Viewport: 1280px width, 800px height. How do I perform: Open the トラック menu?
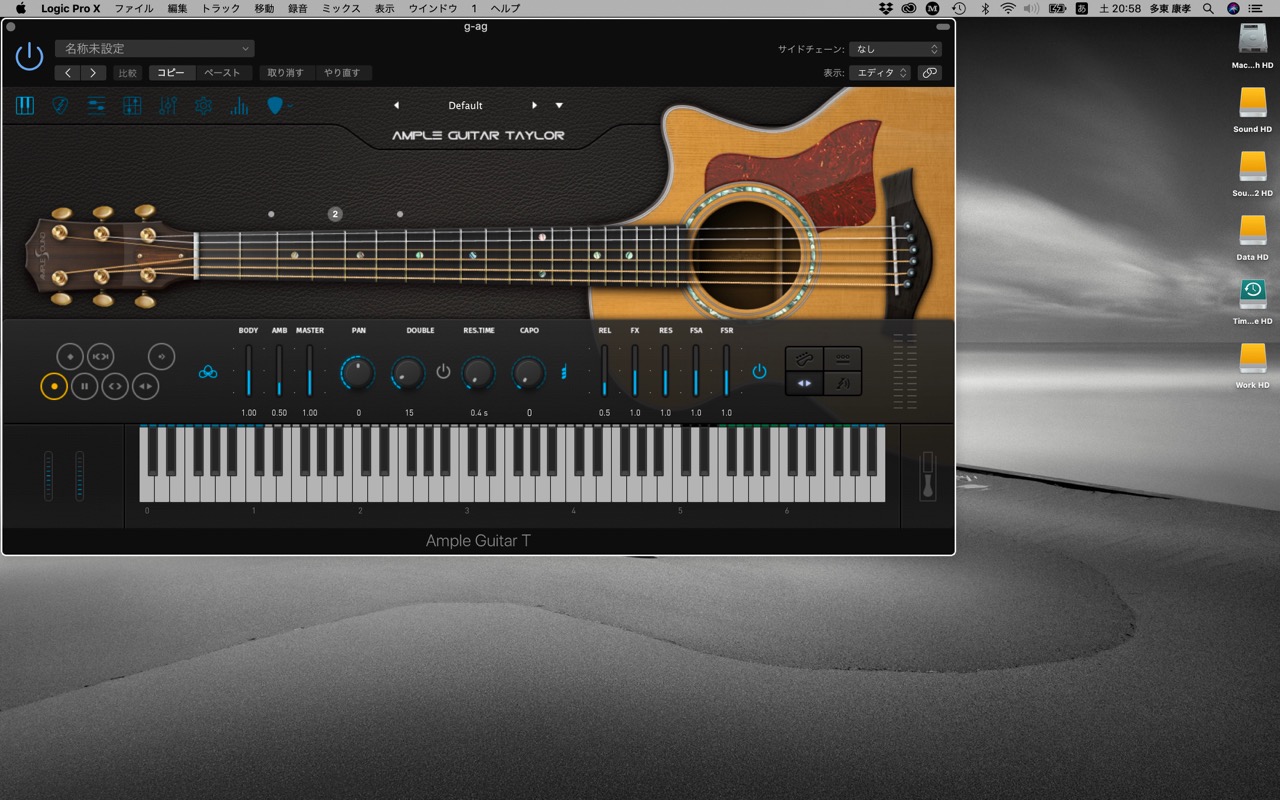tap(221, 8)
